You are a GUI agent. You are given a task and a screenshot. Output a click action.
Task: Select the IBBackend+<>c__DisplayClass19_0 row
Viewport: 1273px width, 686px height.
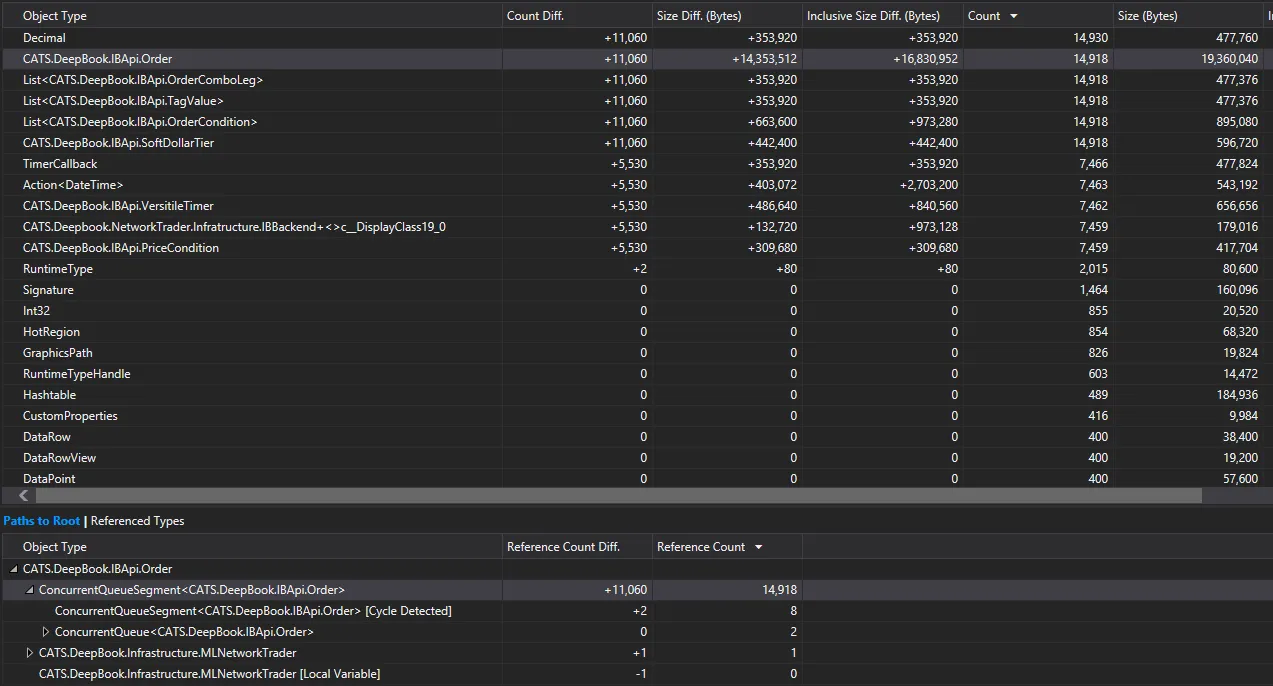(636, 227)
